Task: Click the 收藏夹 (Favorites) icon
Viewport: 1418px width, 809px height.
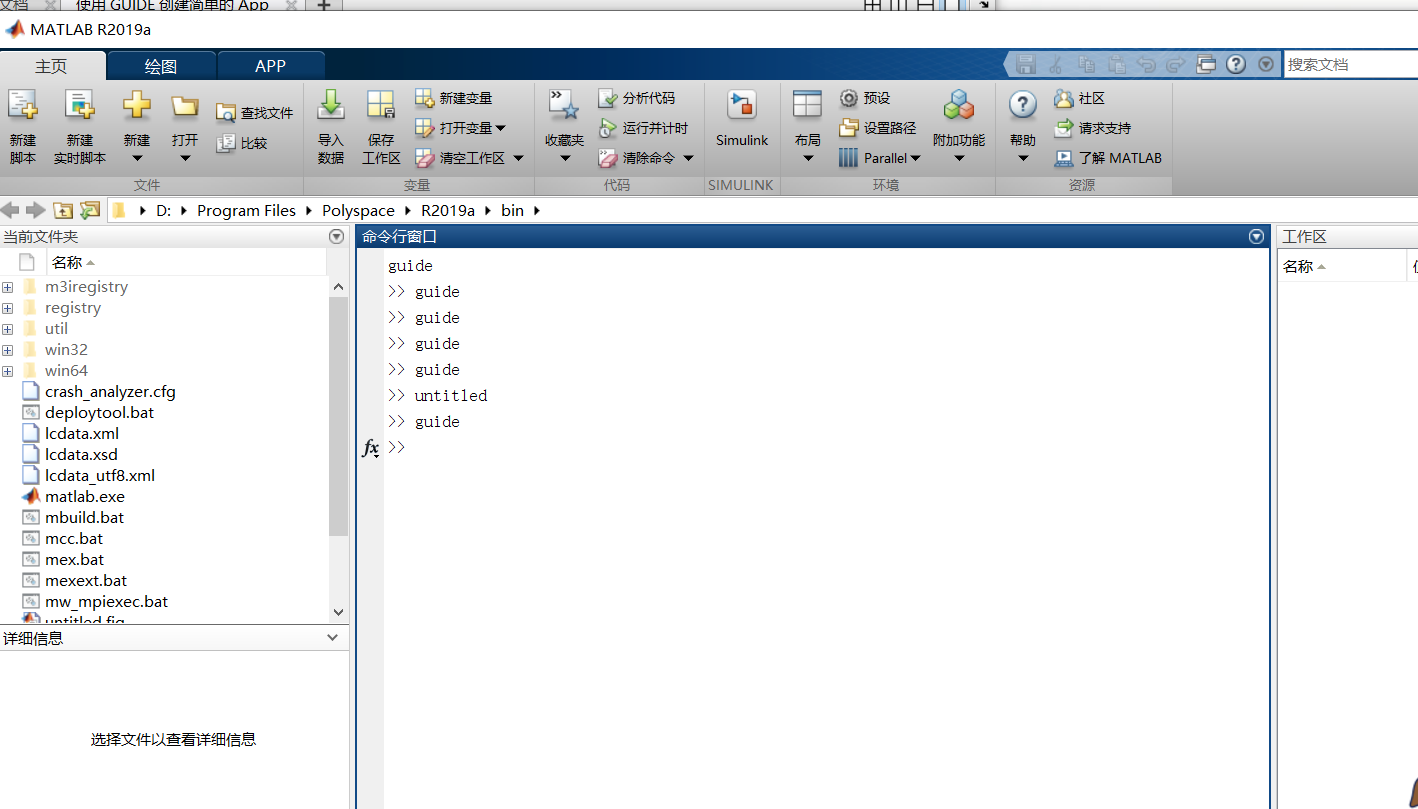Action: click(x=564, y=105)
